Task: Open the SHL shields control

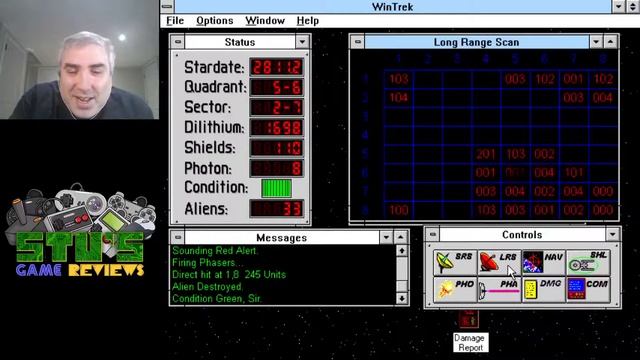Action: click(588, 262)
